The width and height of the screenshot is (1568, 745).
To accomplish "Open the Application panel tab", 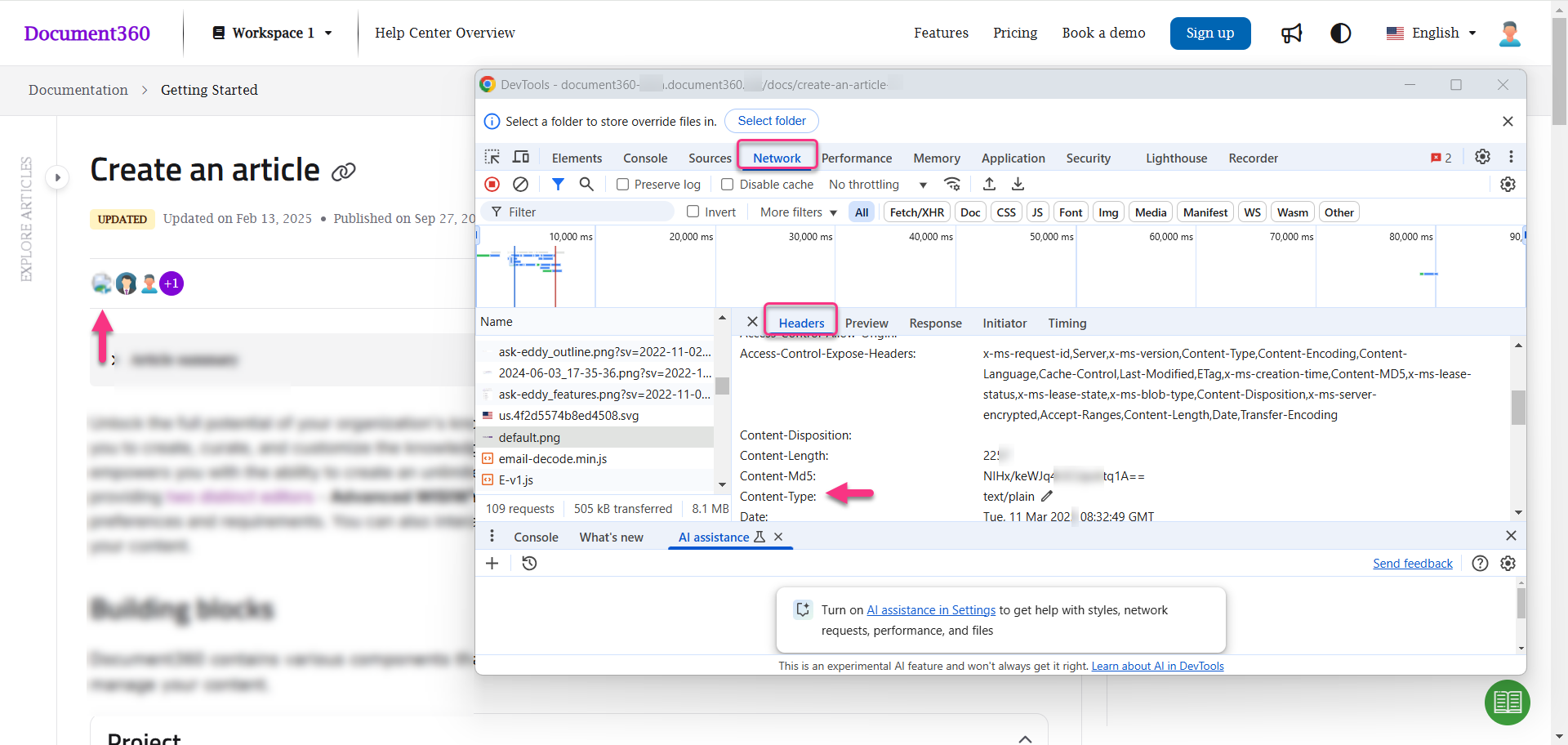I will [x=1013, y=158].
